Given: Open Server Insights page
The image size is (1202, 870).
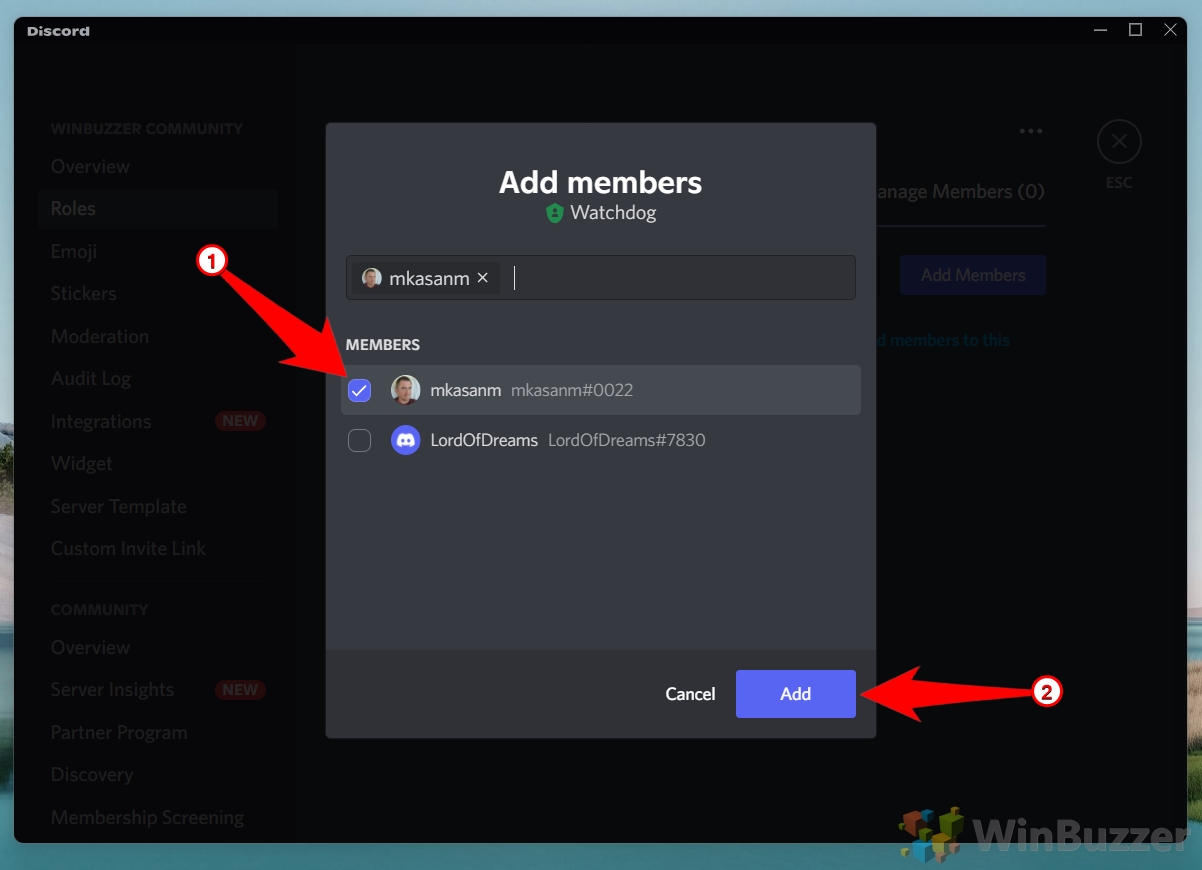Looking at the screenshot, I should click(112, 690).
